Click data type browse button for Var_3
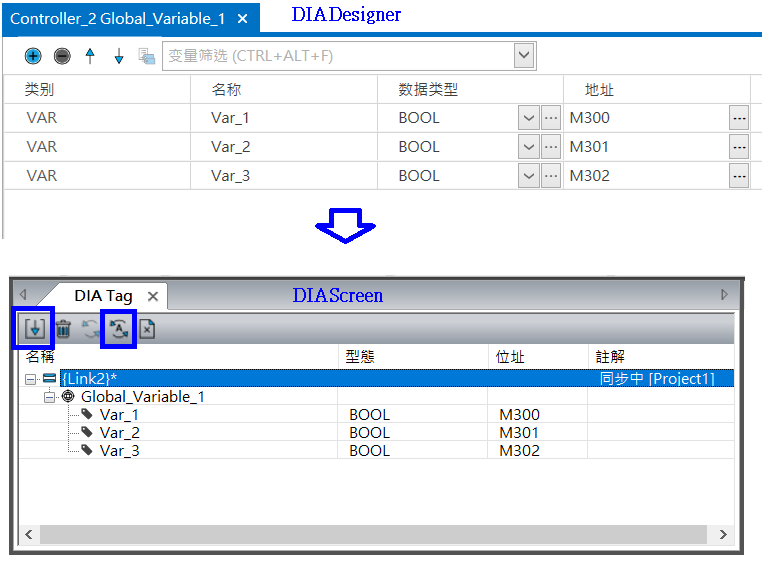This screenshot has height=576, width=762. [x=551, y=176]
